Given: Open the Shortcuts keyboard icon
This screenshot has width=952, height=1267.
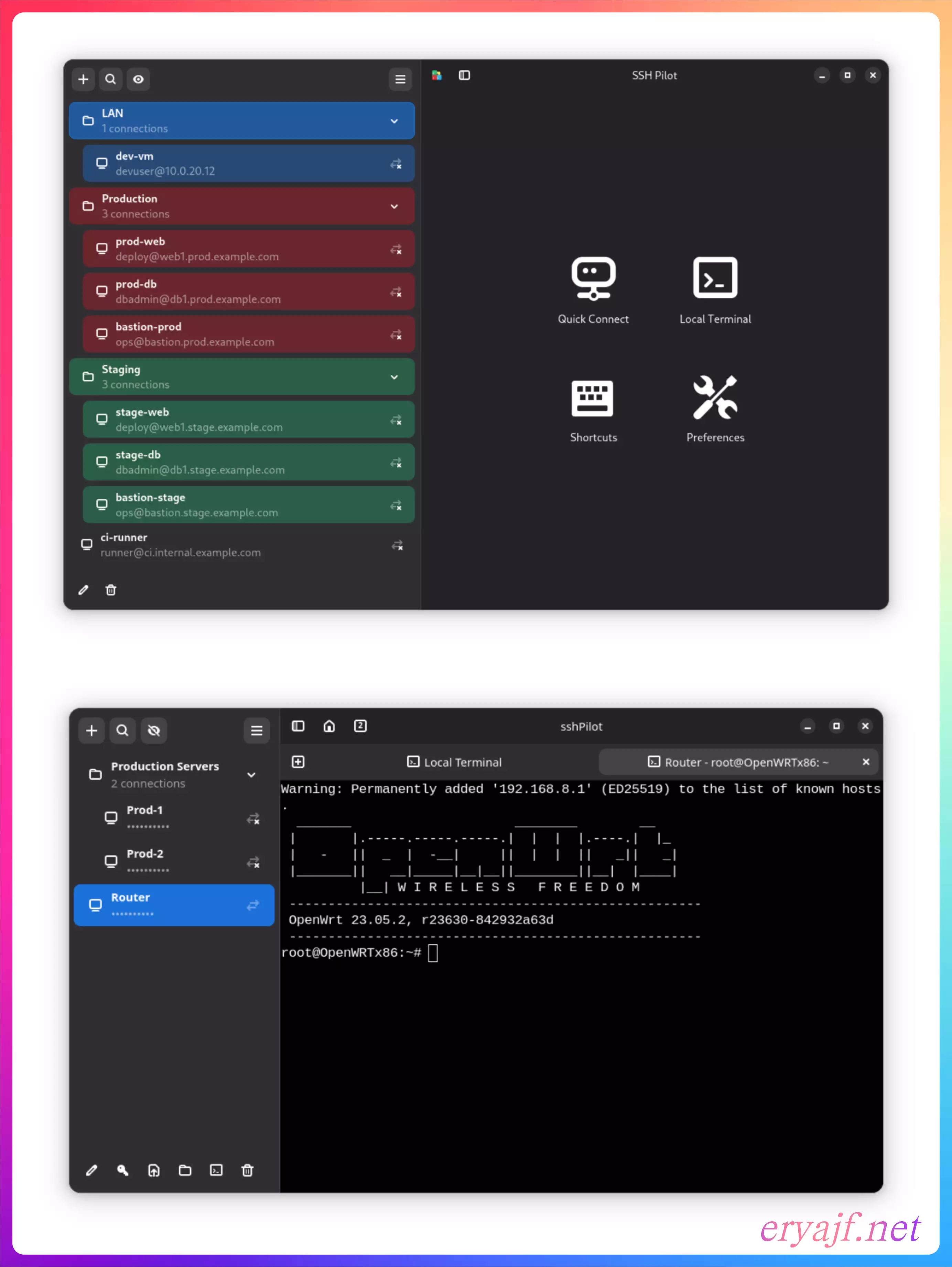Looking at the screenshot, I should click(593, 398).
